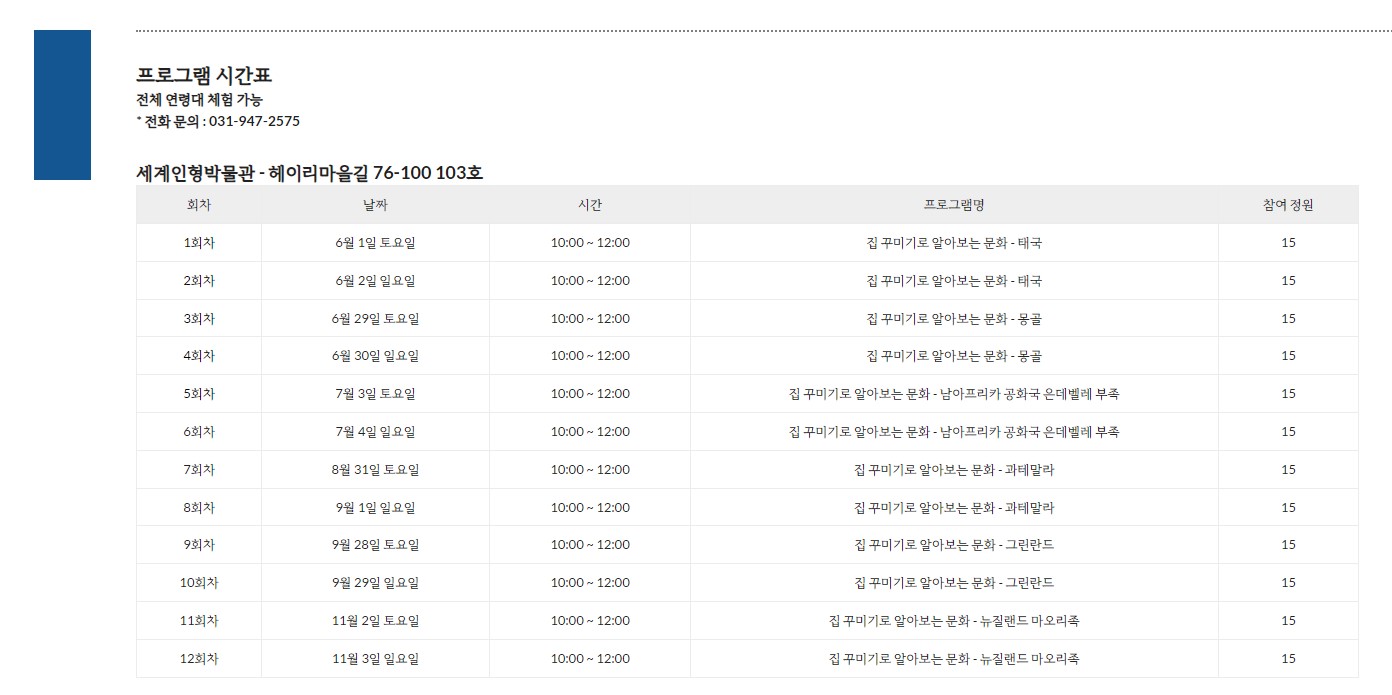The image size is (1392, 695).
Task: Click the capacity 15 in 12회차 row
Action: tap(1288, 659)
